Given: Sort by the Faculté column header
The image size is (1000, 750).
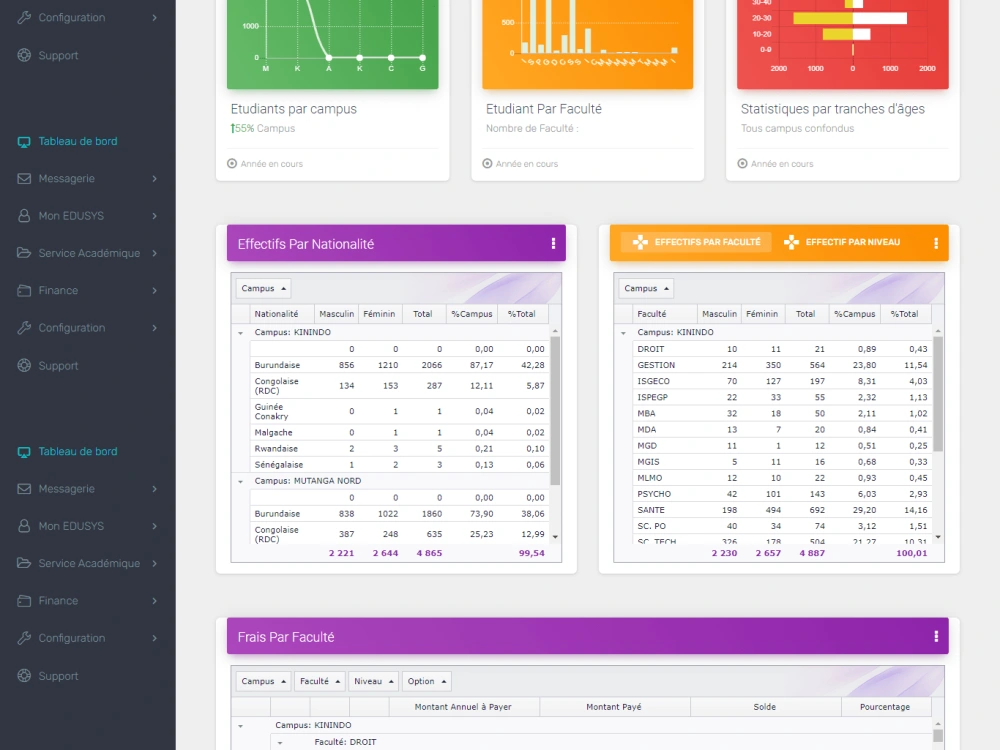Looking at the screenshot, I should 665,314.
